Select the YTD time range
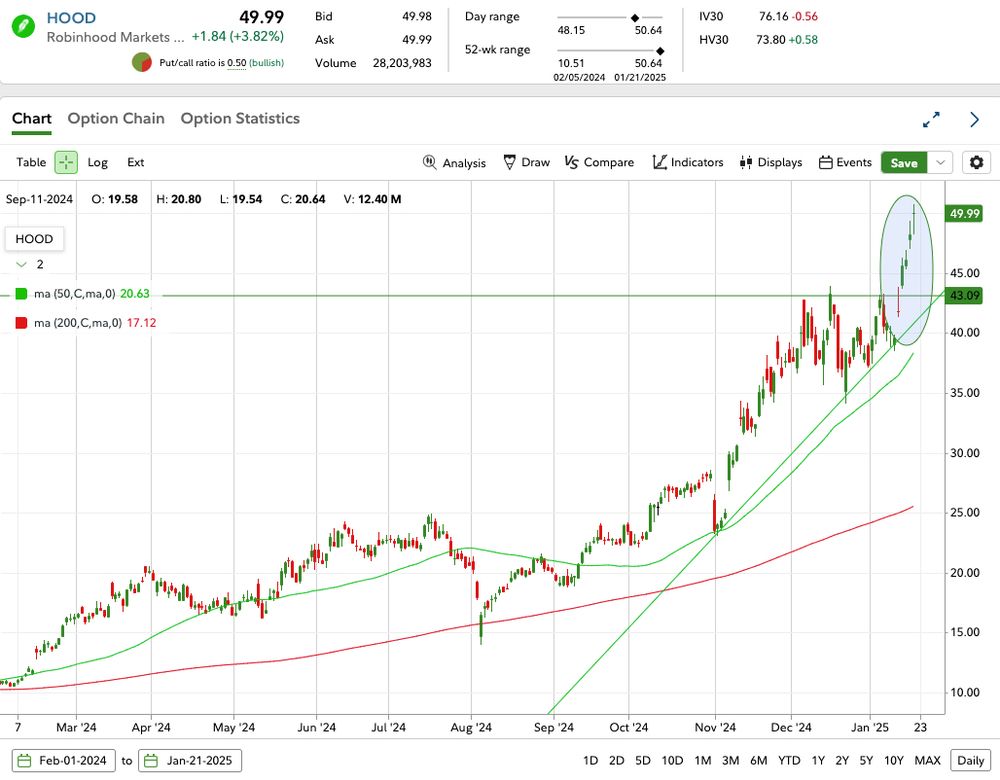Viewport: 1000px width, 780px height. [789, 761]
